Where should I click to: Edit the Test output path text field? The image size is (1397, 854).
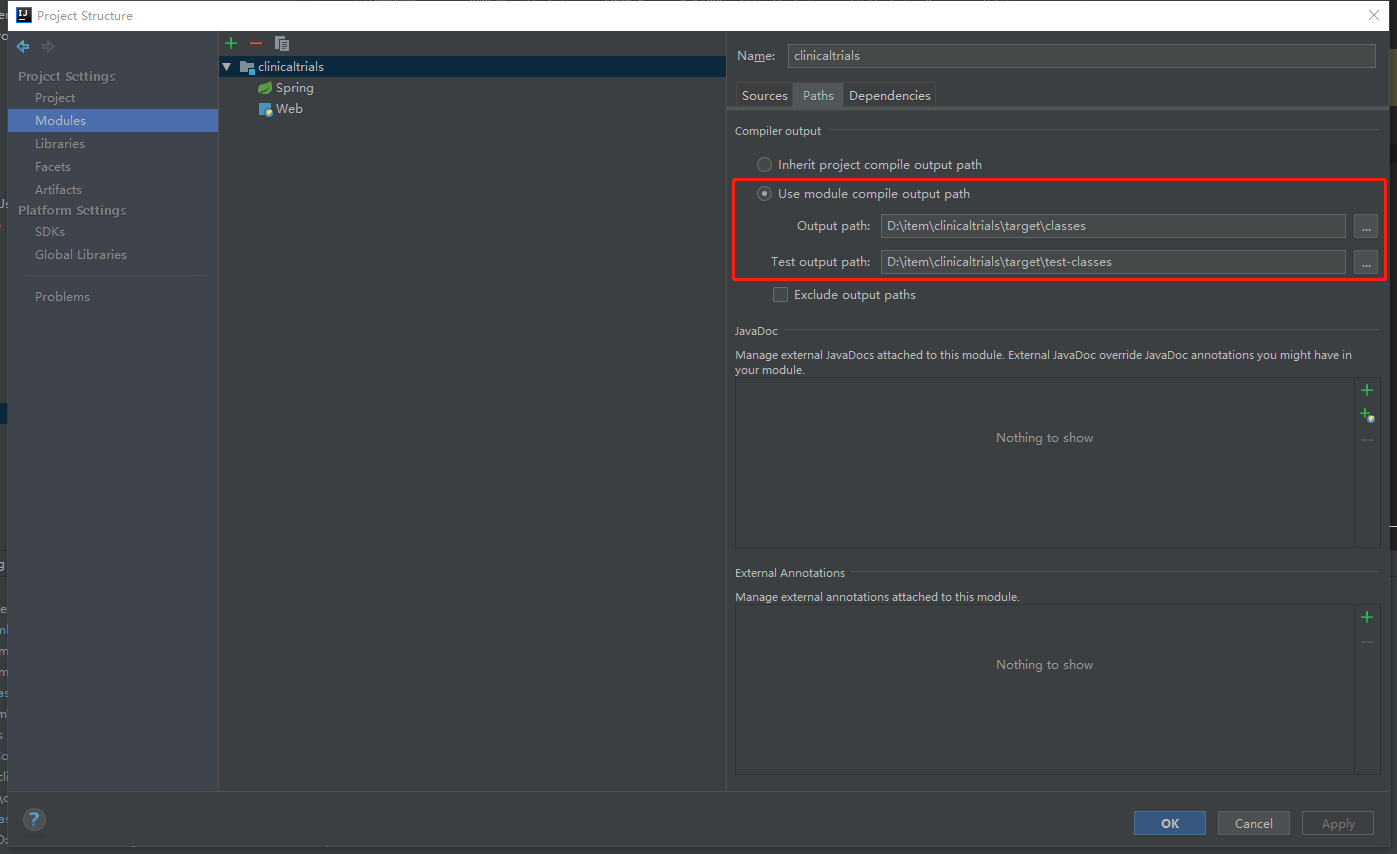(x=1113, y=262)
